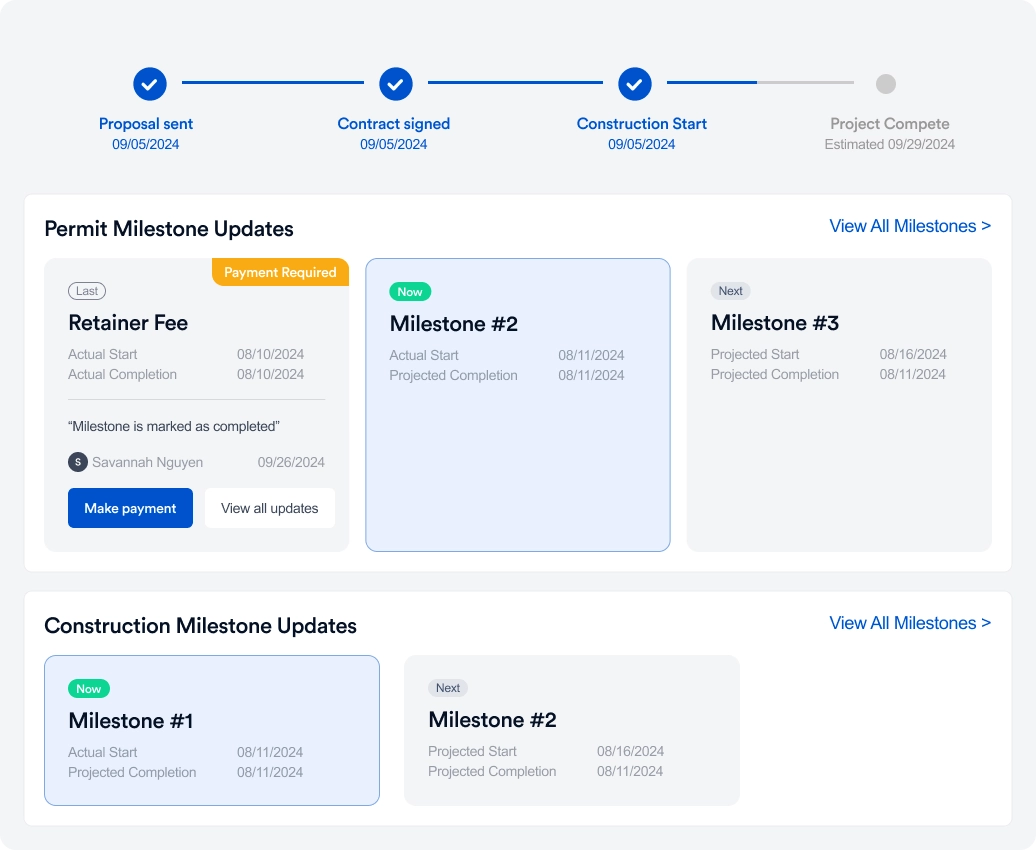Viewport: 1036px width, 850px height.
Task: Click Savannah Nguyen's avatar icon
Action: click(x=77, y=462)
